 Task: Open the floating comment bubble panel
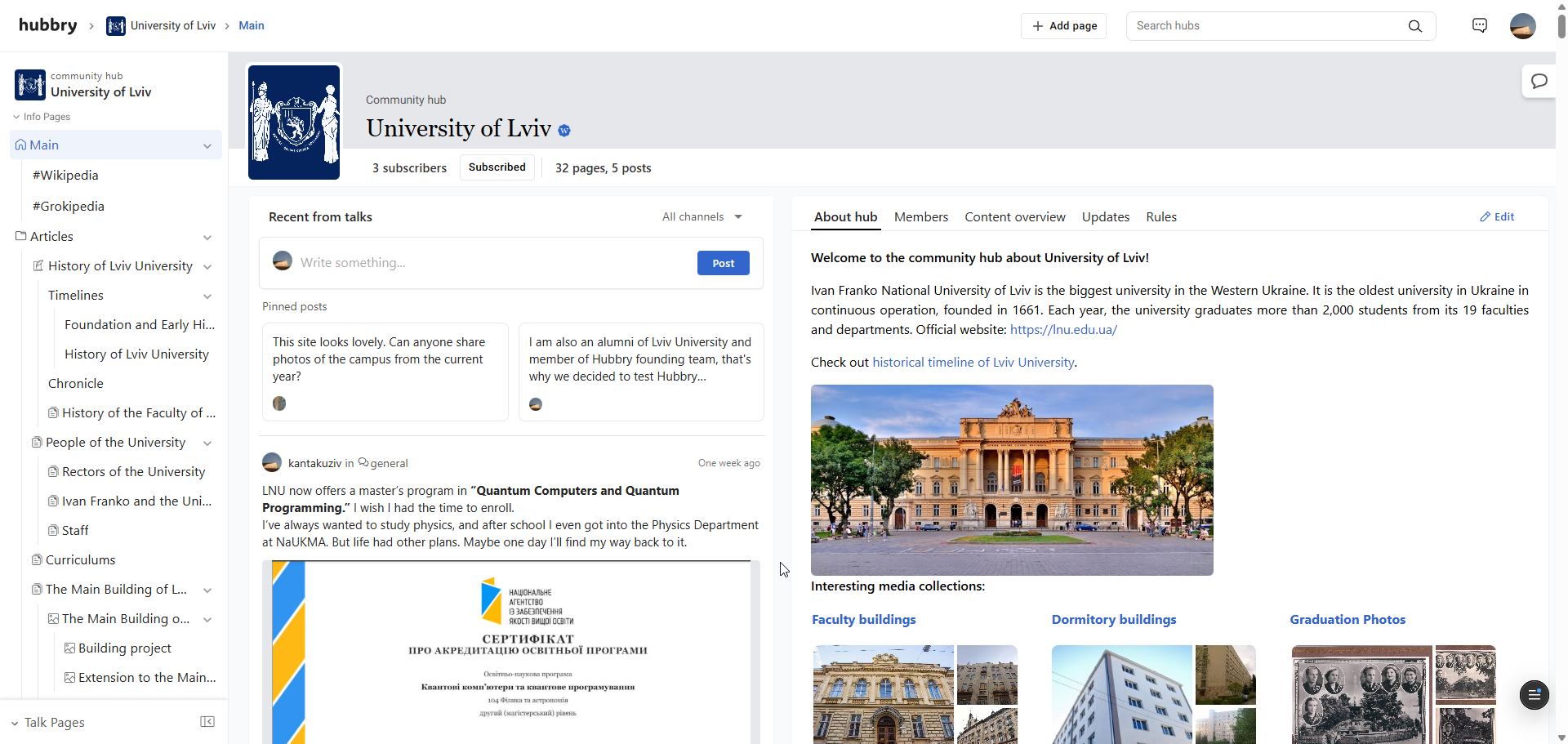tap(1539, 81)
